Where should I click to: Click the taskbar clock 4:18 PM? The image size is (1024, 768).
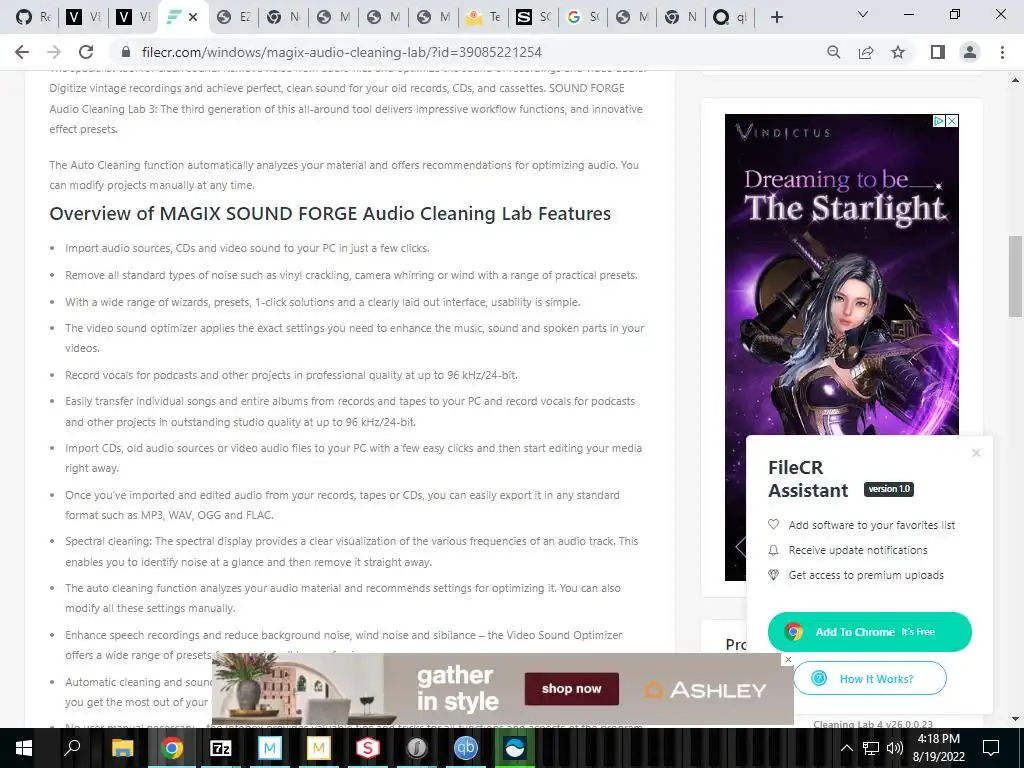(938, 739)
